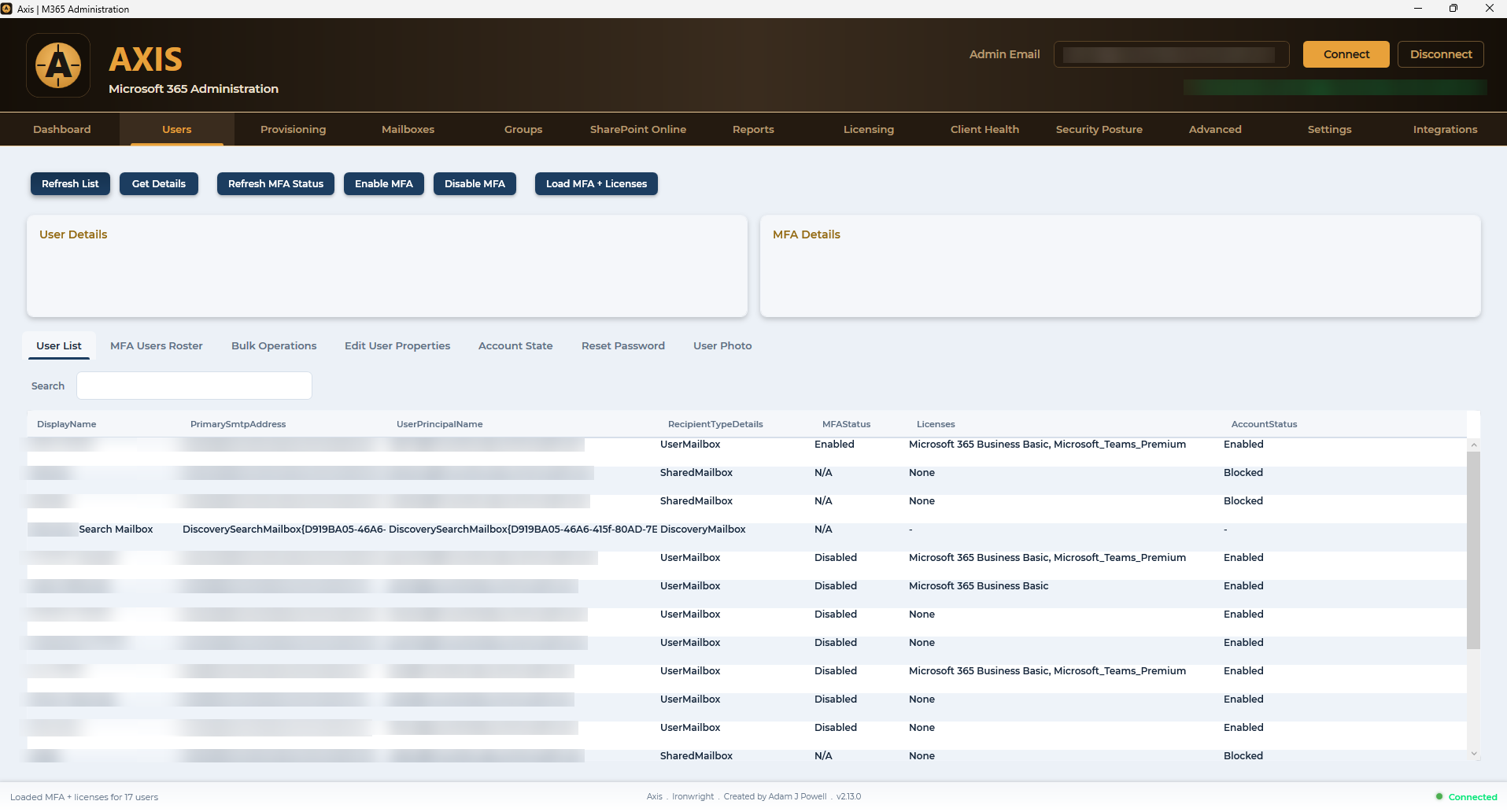Screen dimensions: 1507x812
Task: Click scroll-down arrow of user list
Action: (1473, 754)
